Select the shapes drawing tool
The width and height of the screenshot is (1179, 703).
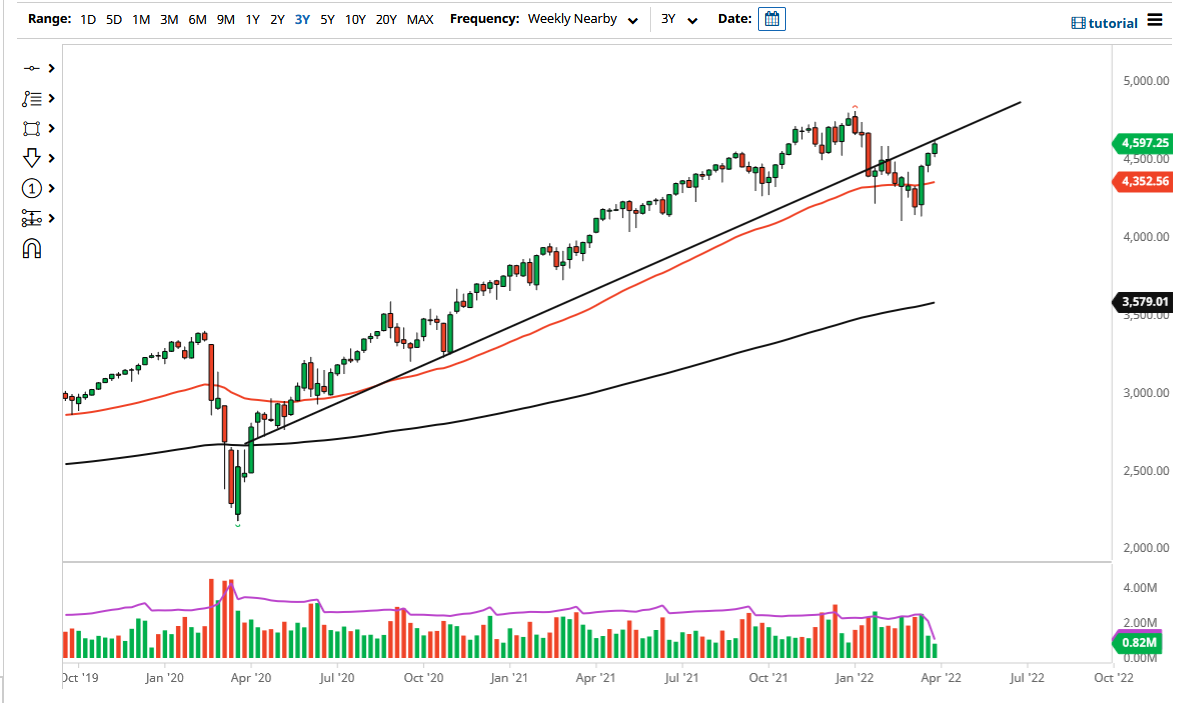pyautogui.click(x=32, y=128)
